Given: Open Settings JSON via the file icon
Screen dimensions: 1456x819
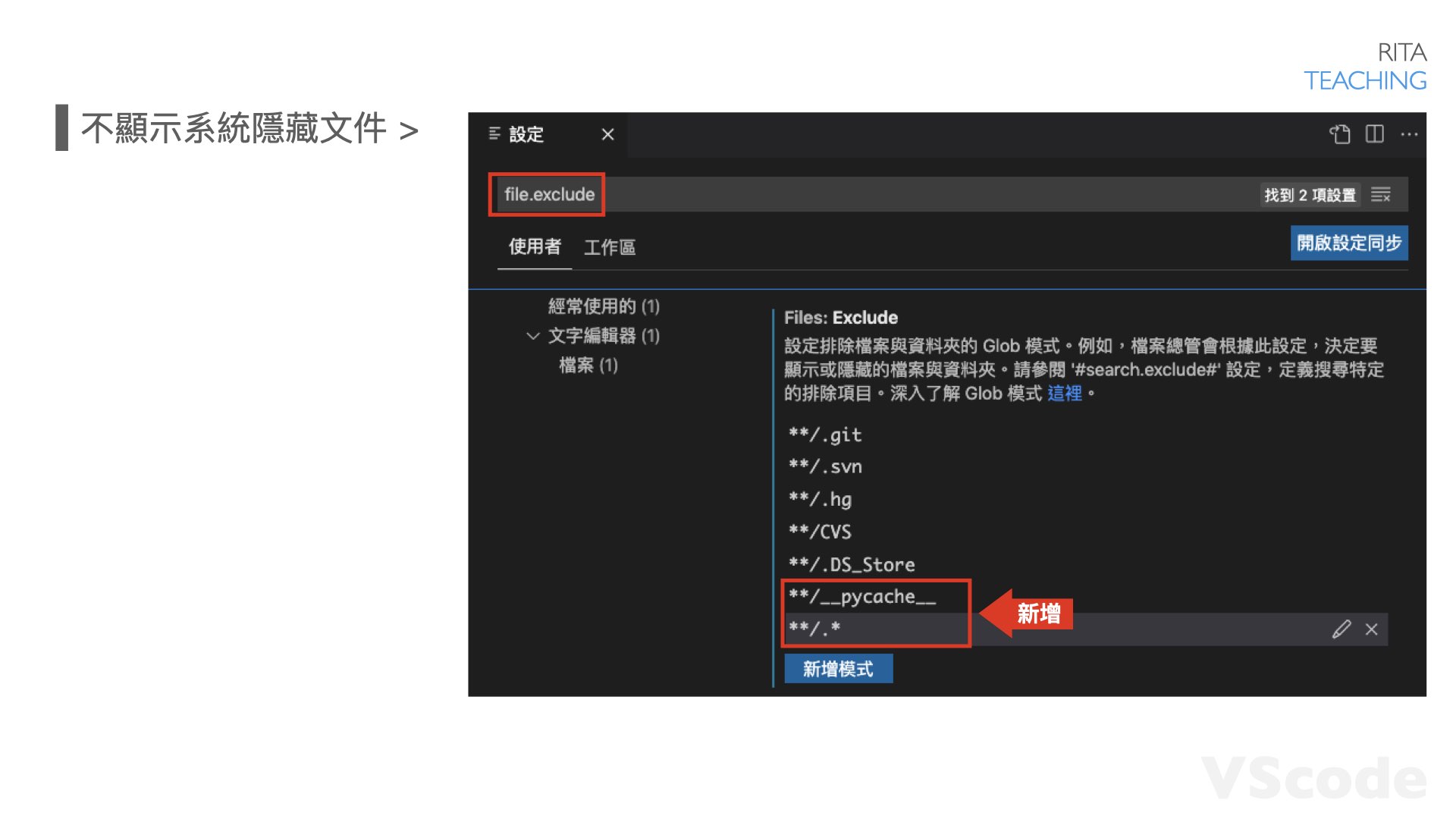Looking at the screenshot, I should (x=1341, y=134).
